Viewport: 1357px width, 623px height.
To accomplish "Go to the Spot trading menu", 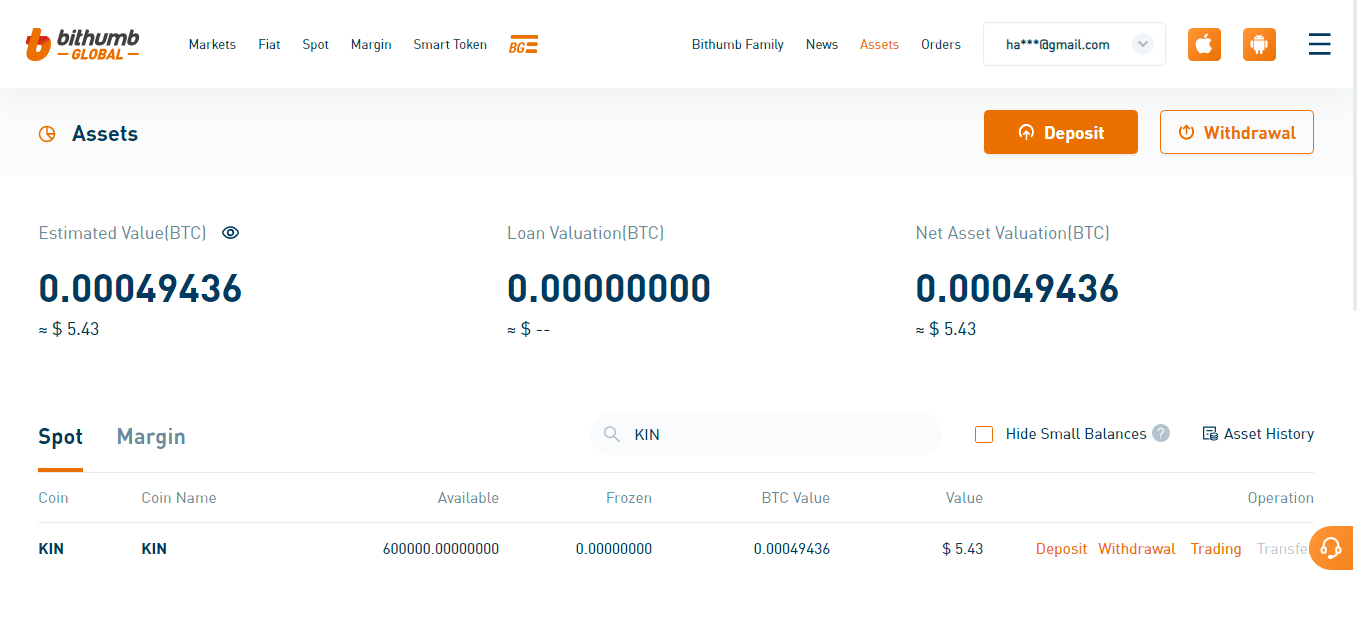I will click(x=316, y=45).
